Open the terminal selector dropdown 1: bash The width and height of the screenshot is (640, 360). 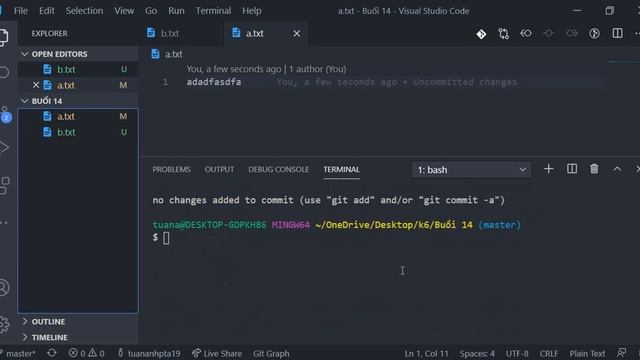coord(471,170)
